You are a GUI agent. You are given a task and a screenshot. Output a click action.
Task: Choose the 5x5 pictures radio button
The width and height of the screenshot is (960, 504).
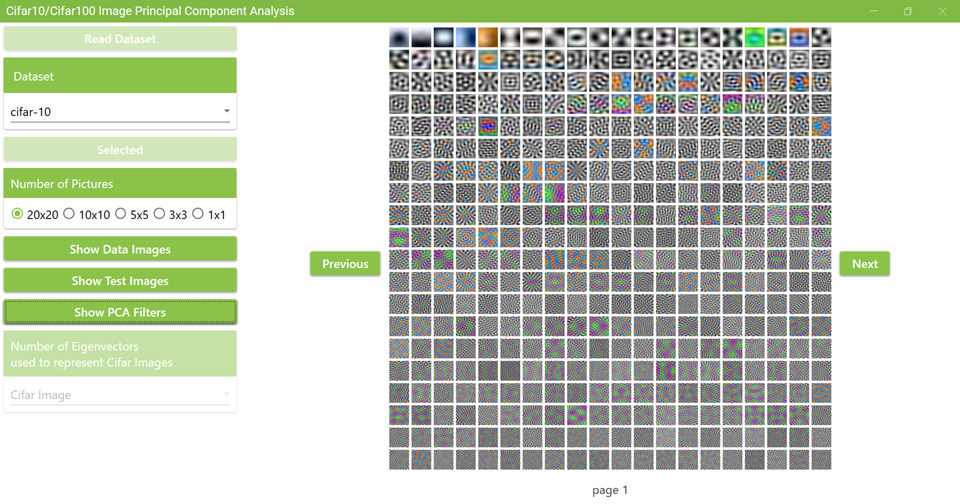pos(121,214)
